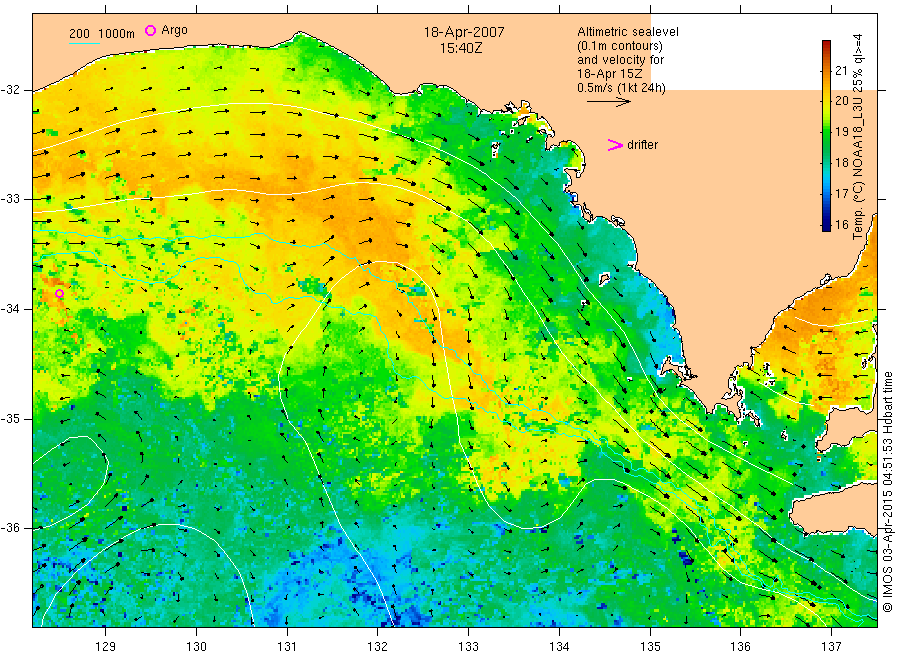Click the 137 longitude axis label
Viewport: 900px width, 660px height.
point(831,647)
